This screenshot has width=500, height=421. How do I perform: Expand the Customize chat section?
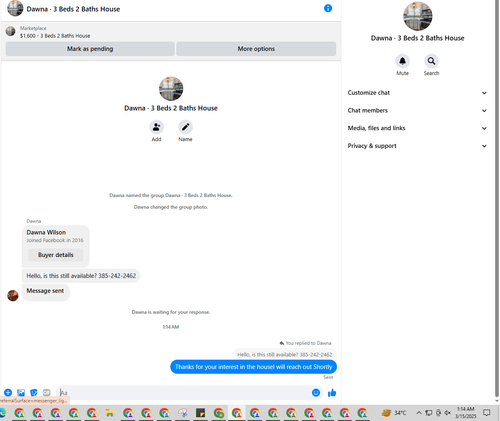coord(417,93)
